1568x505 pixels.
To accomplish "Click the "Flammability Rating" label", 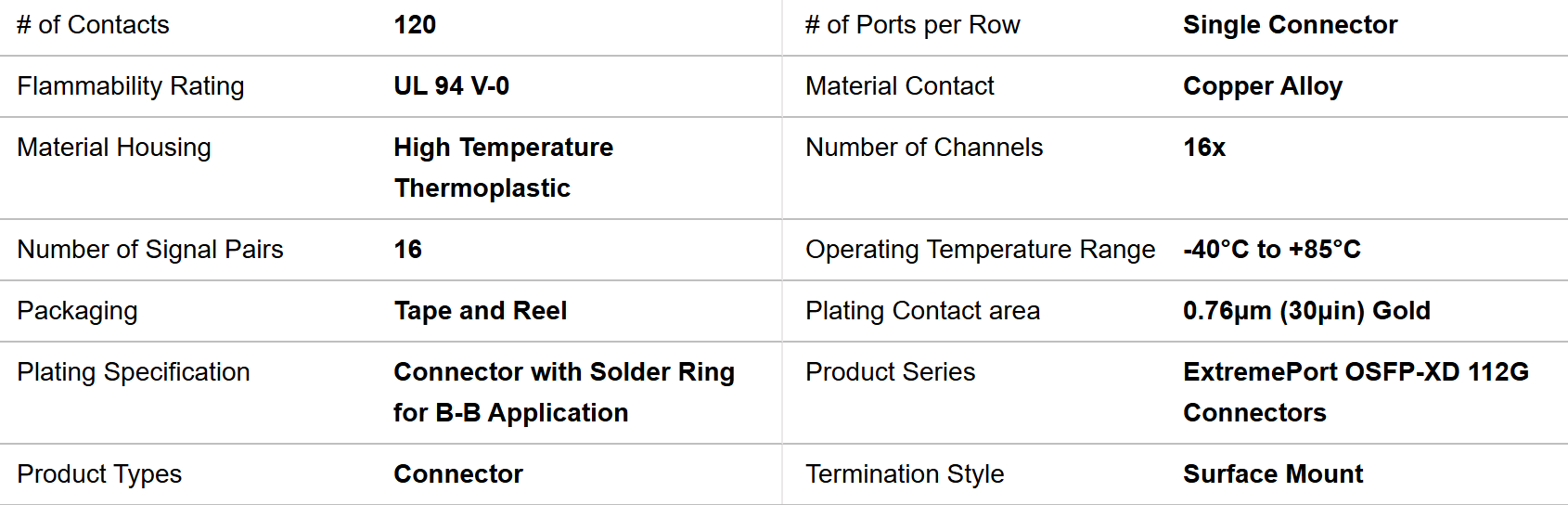I will (131, 86).
